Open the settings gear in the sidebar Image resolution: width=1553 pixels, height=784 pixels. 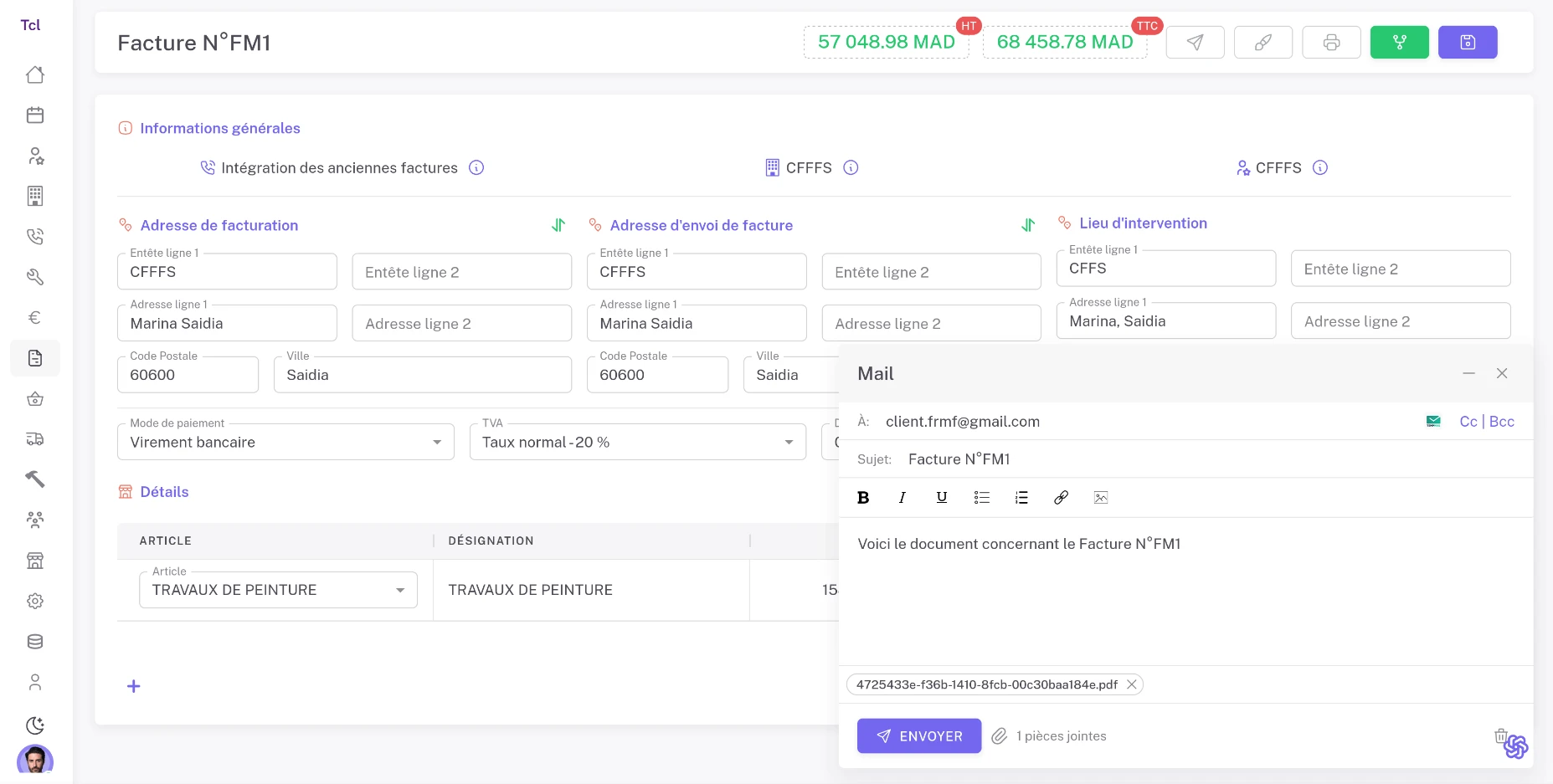pyautogui.click(x=35, y=601)
